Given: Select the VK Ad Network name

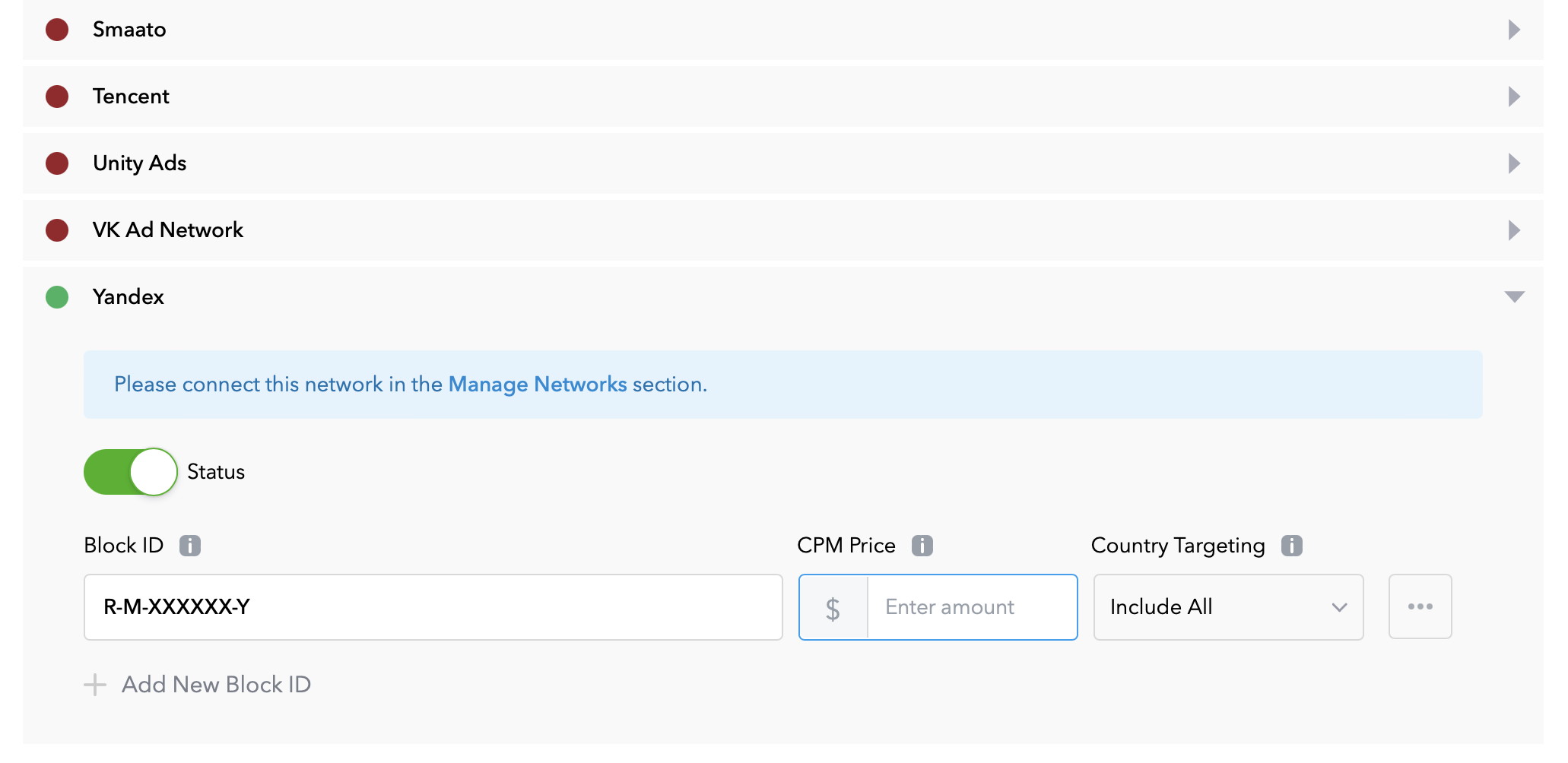Looking at the screenshot, I should 167,230.
